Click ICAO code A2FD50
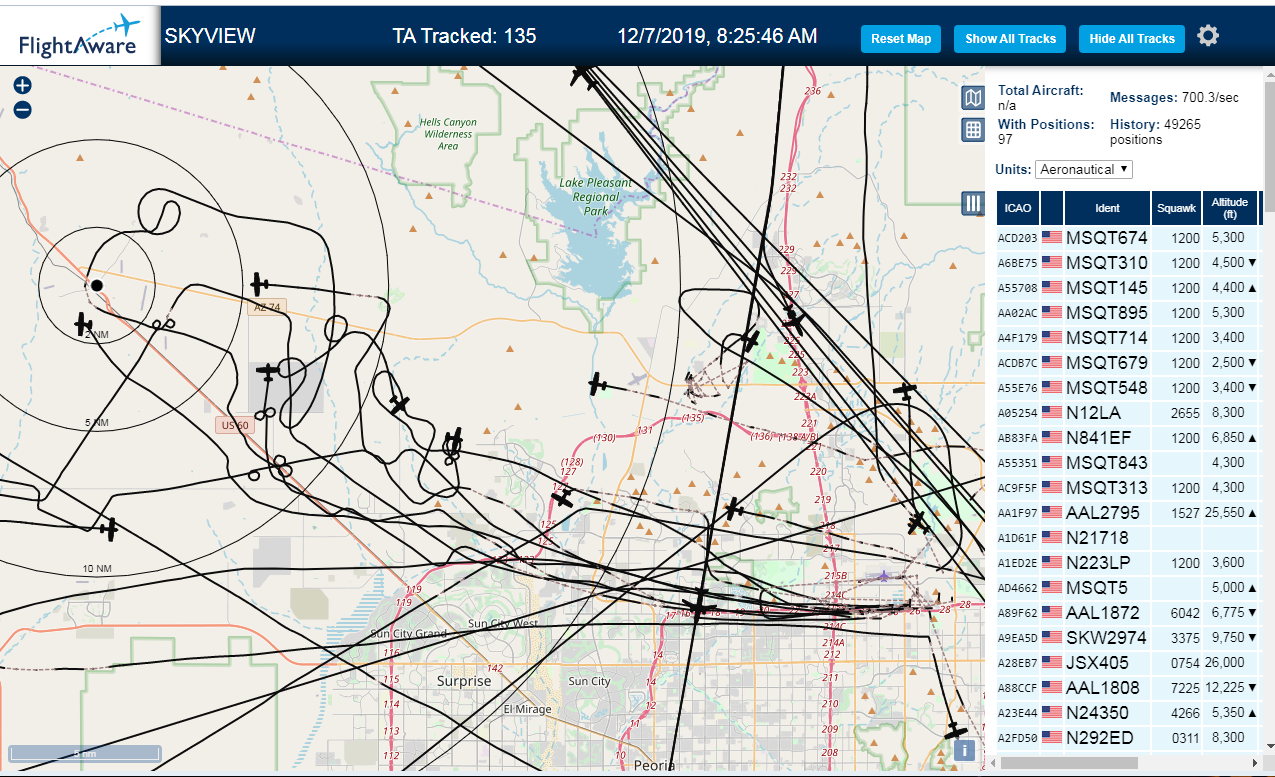The height and width of the screenshot is (777, 1275). [x=1018, y=738]
